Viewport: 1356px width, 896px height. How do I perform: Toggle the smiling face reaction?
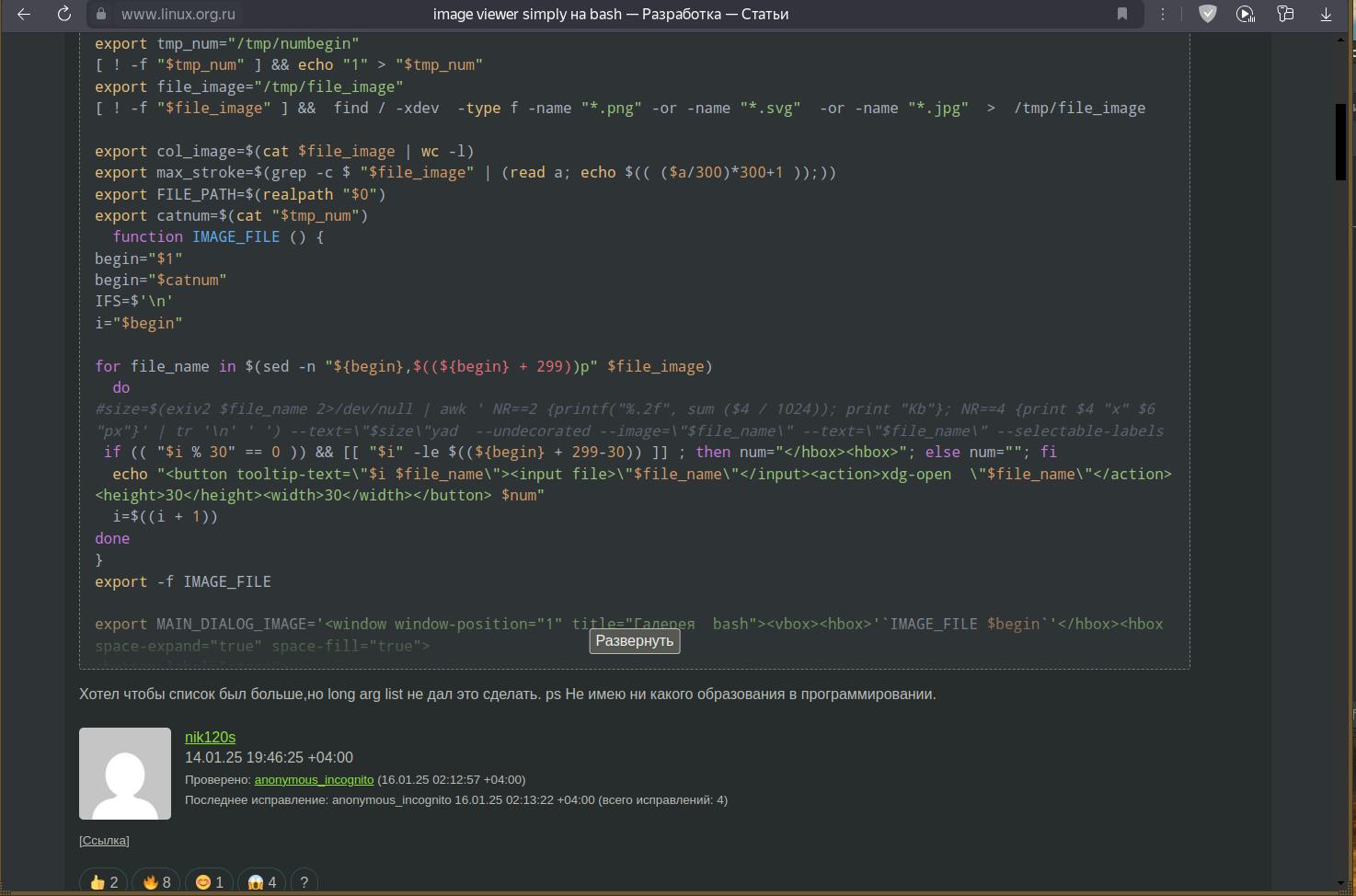tap(210, 882)
